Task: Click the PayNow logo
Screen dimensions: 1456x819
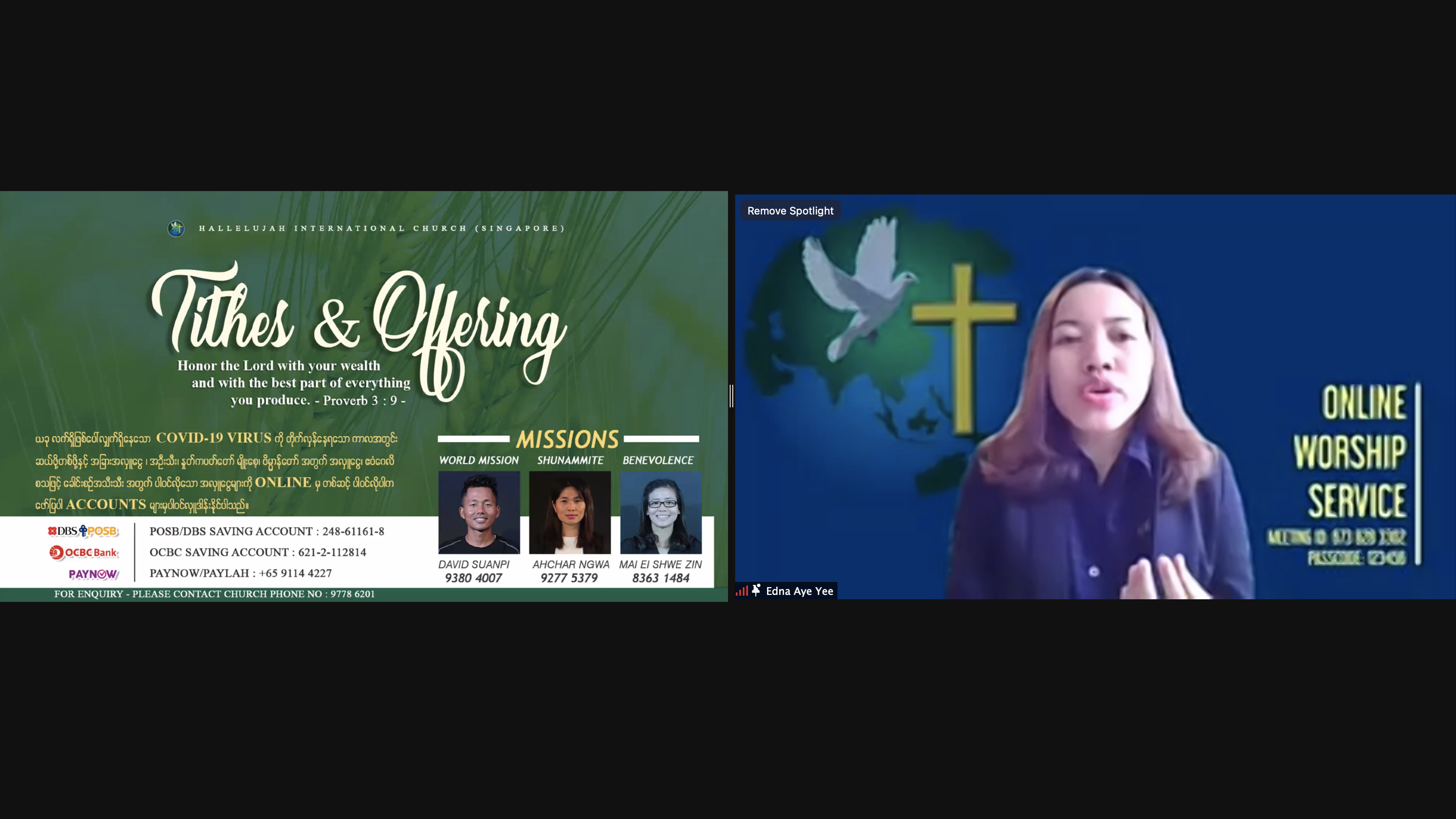Action: pos(93,574)
